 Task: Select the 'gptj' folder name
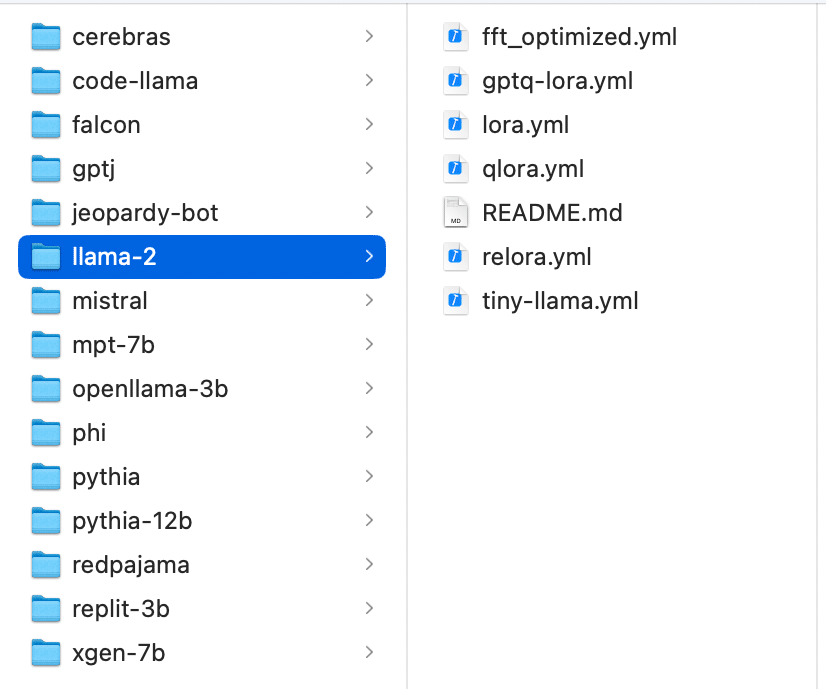coord(94,170)
